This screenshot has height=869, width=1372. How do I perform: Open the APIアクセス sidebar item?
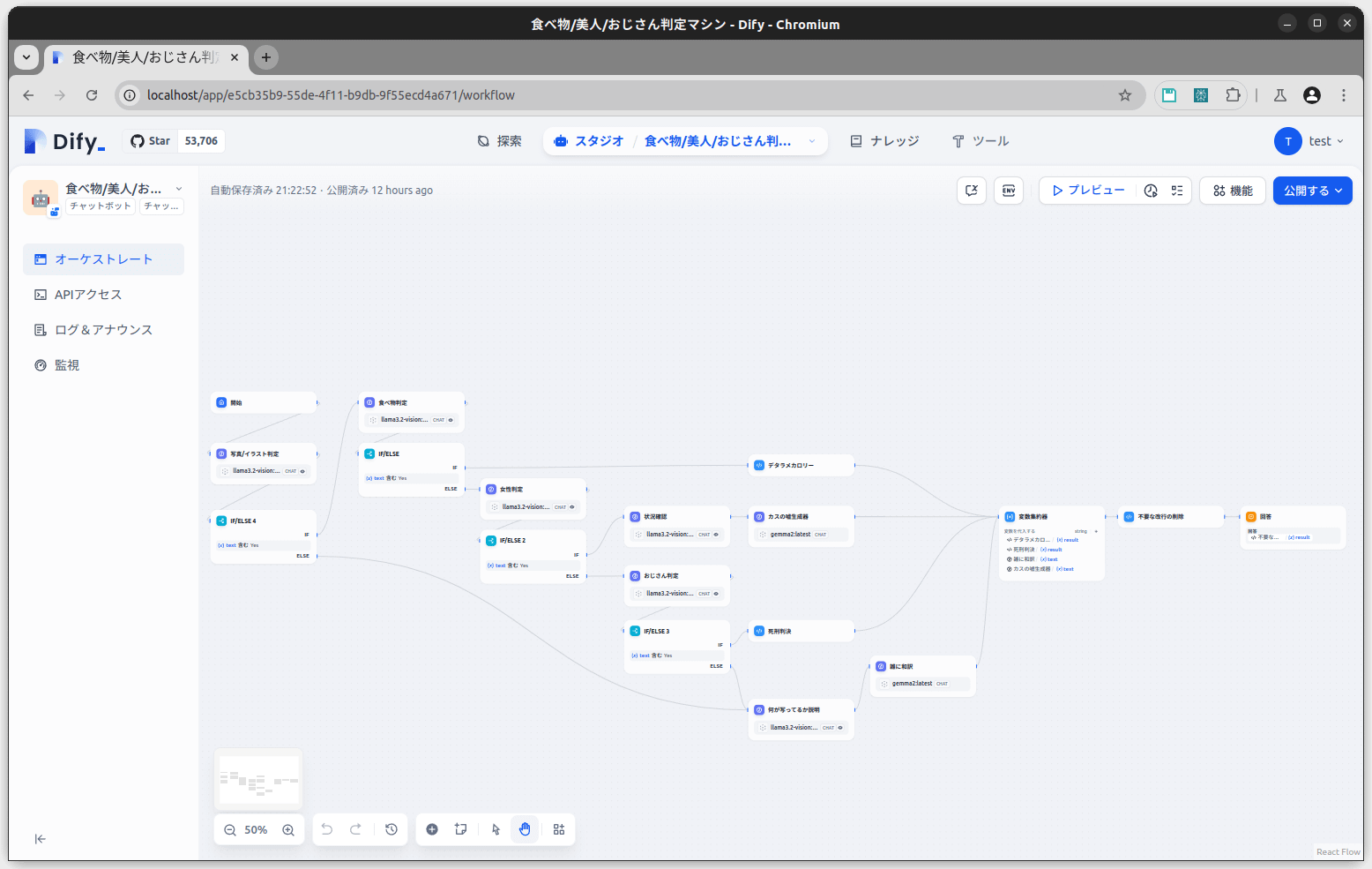coord(88,295)
